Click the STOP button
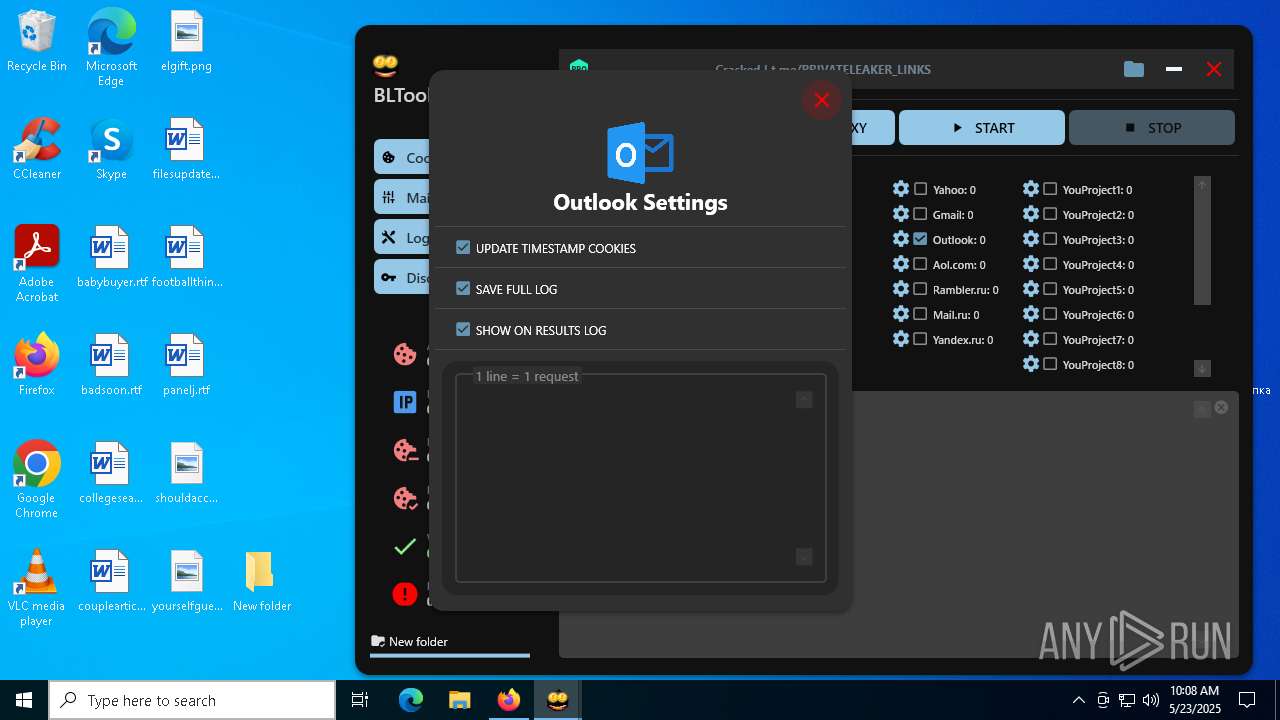 (x=1152, y=128)
